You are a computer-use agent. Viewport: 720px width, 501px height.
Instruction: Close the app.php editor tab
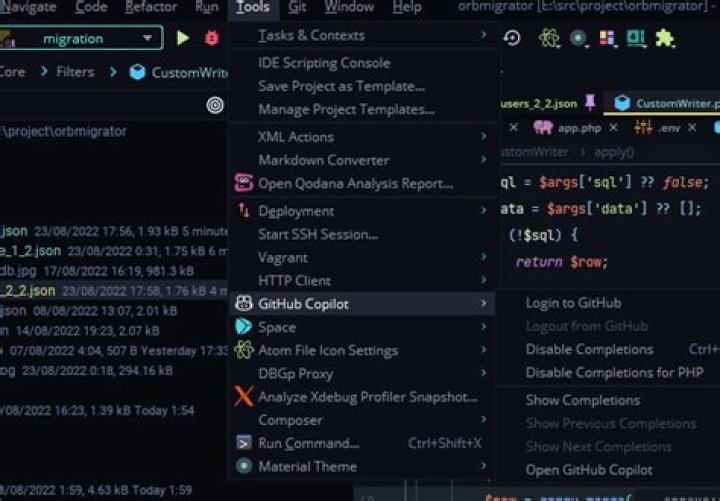(613, 127)
